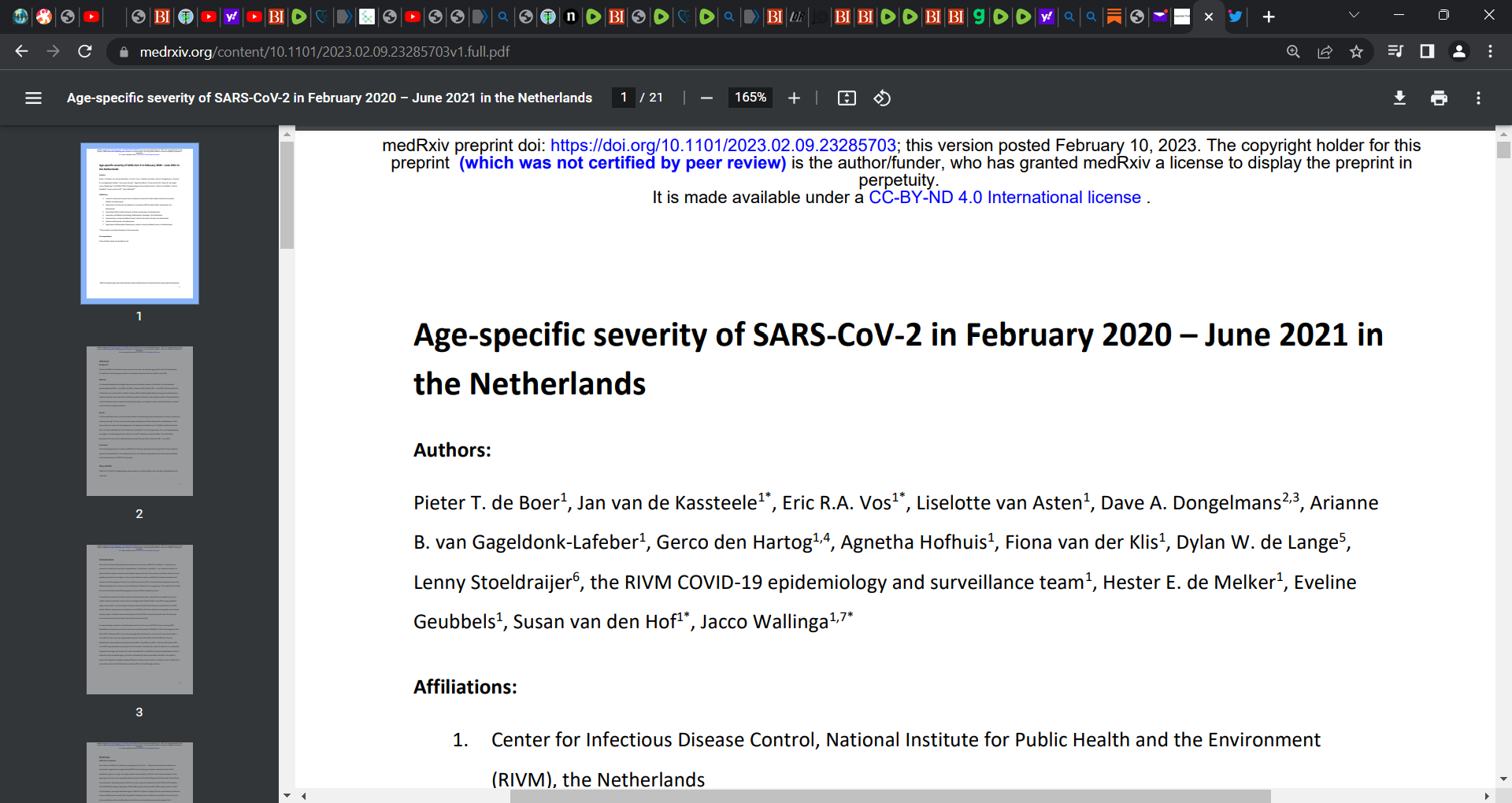The height and width of the screenshot is (803, 1512).
Task: Click the browser forward arrow
Action: pyautogui.click(x=53, y=51)
